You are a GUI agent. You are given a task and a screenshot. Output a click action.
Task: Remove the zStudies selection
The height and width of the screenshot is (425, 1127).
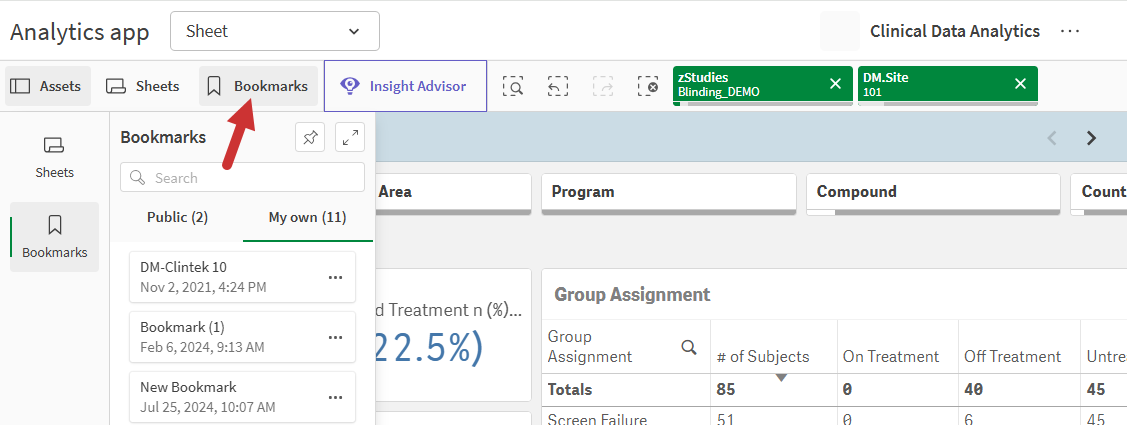835,84
